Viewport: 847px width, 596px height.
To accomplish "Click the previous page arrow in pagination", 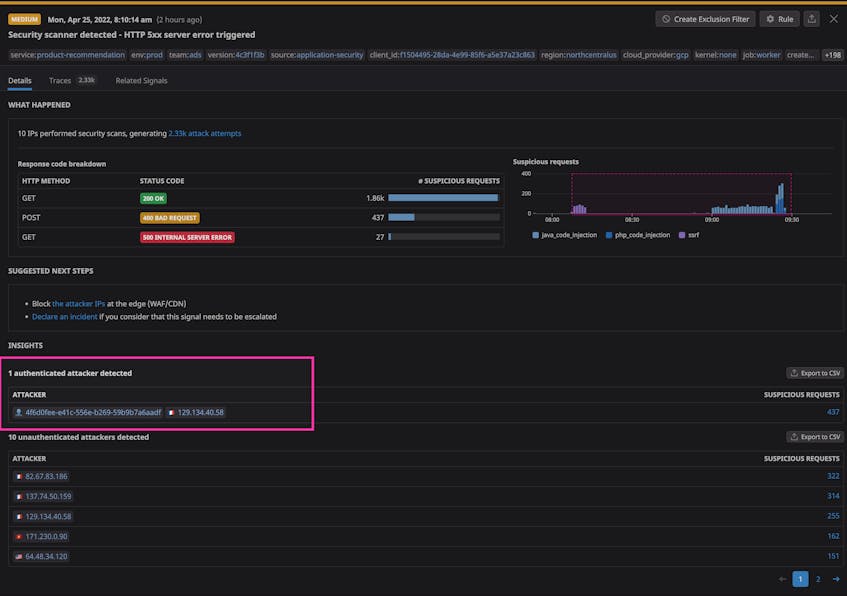I will click(x=781, y=578).
